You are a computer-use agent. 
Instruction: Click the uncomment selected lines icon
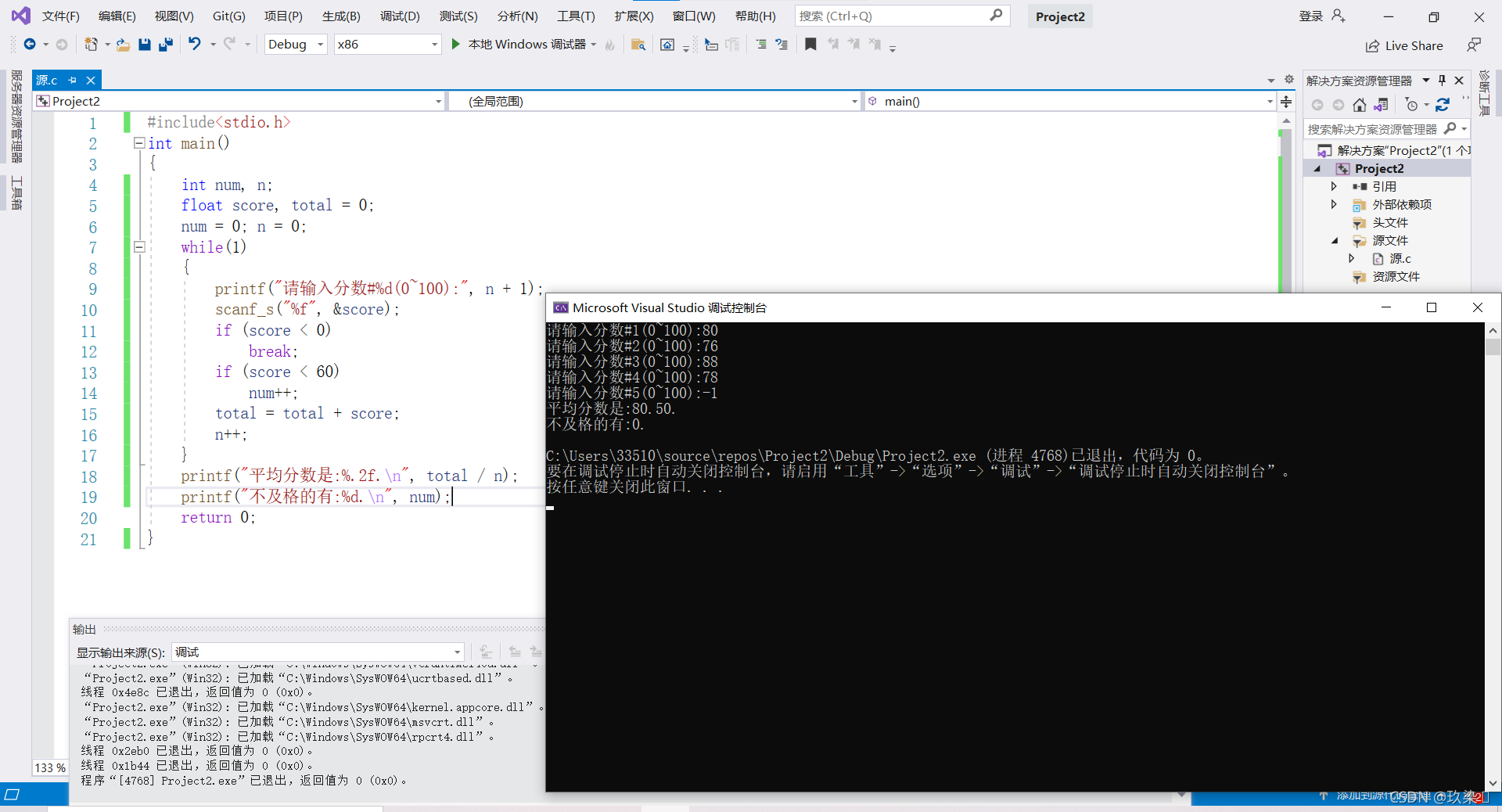coord(782,45)
